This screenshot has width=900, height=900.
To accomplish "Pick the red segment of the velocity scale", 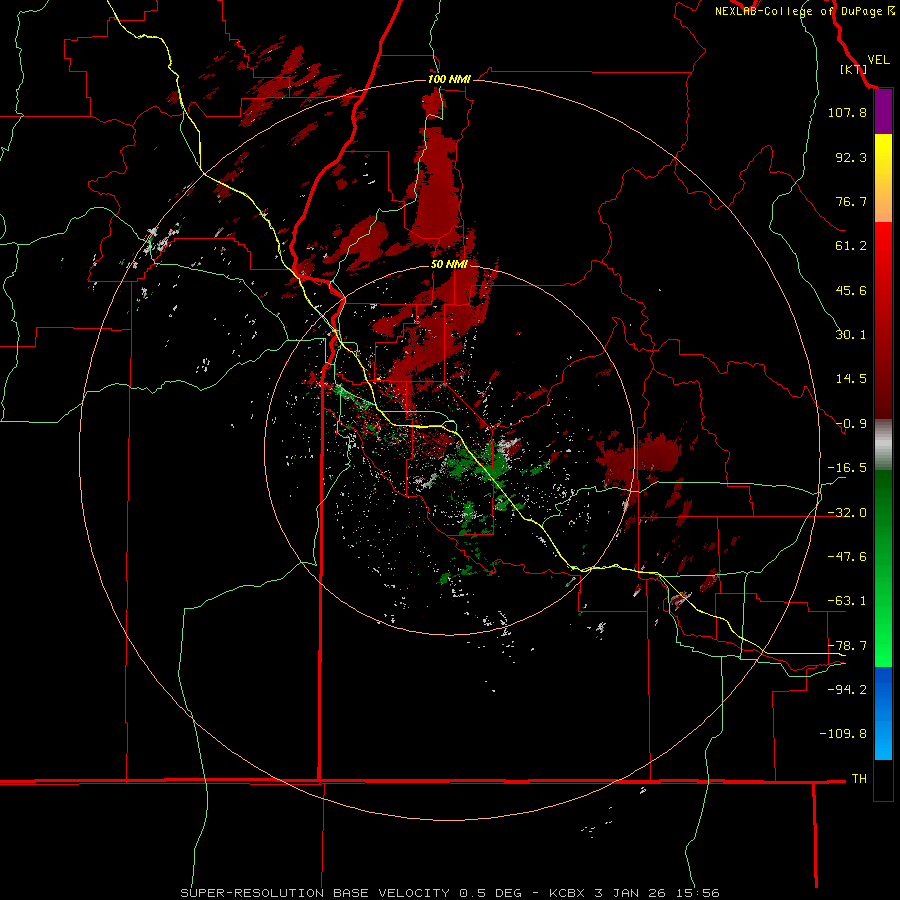I will coord(883,320).
